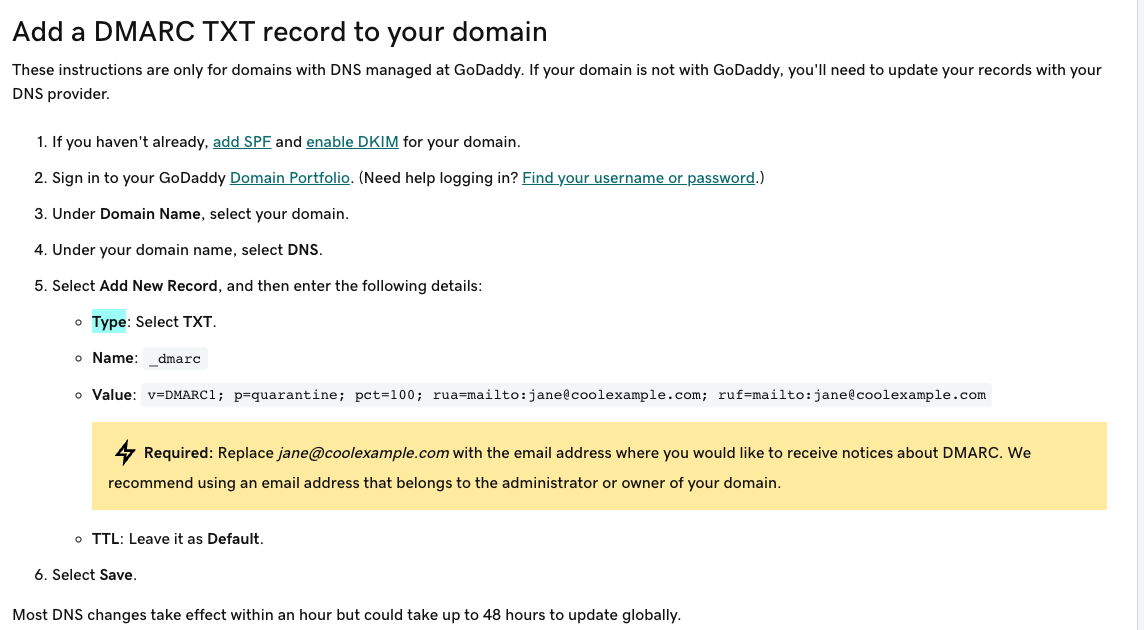Go to the Domain Portfolio link
The height and width of the screenshot is (630, 1144).
[290, 177]
